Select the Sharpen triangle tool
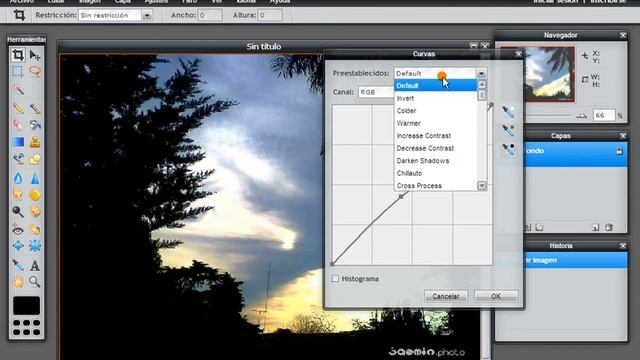 [35, 178]
